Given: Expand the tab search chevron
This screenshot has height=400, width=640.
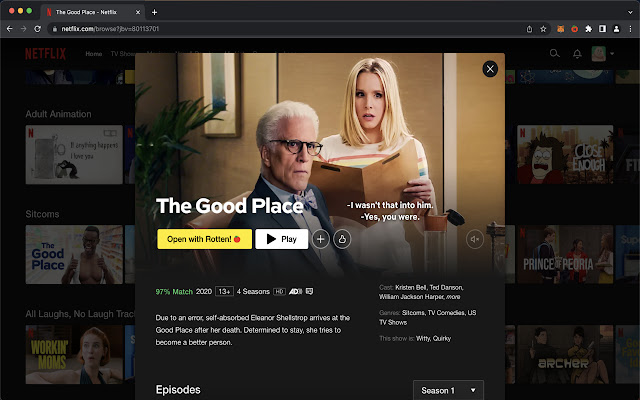Looking at the screenshot, I should (x=630, y=12).
